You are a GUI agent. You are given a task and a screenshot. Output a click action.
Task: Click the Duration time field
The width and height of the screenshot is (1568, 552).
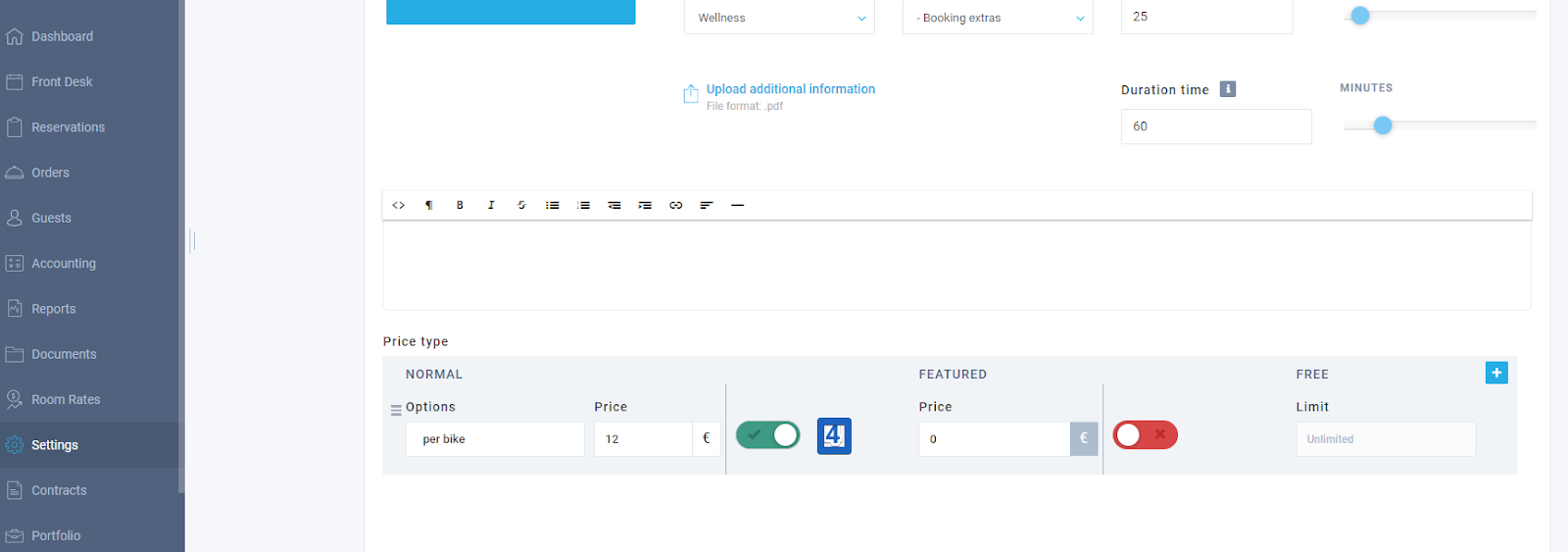(1216, 126)
